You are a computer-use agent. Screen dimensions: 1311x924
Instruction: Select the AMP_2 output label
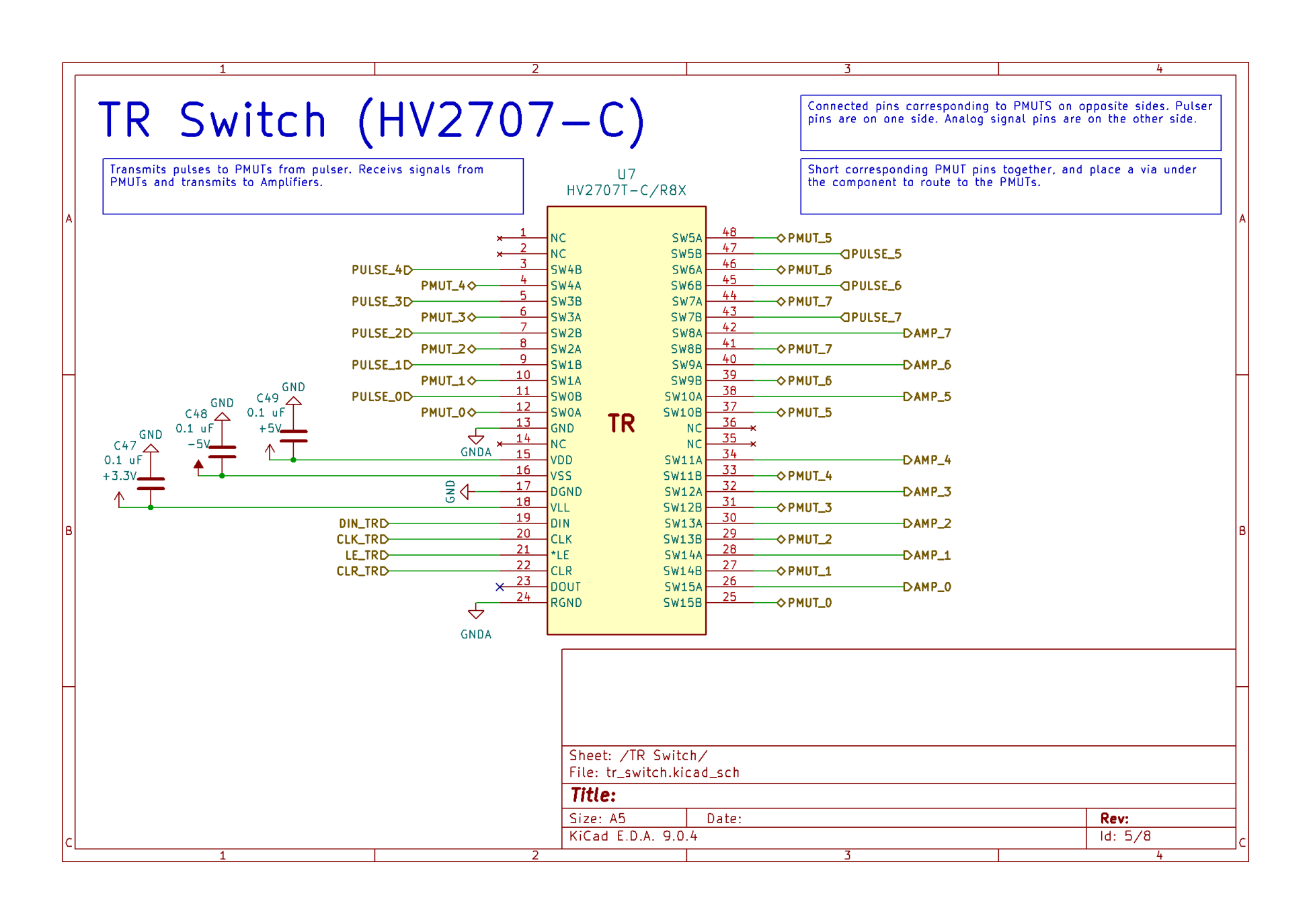pyautogui.click(x=928, y=523)
